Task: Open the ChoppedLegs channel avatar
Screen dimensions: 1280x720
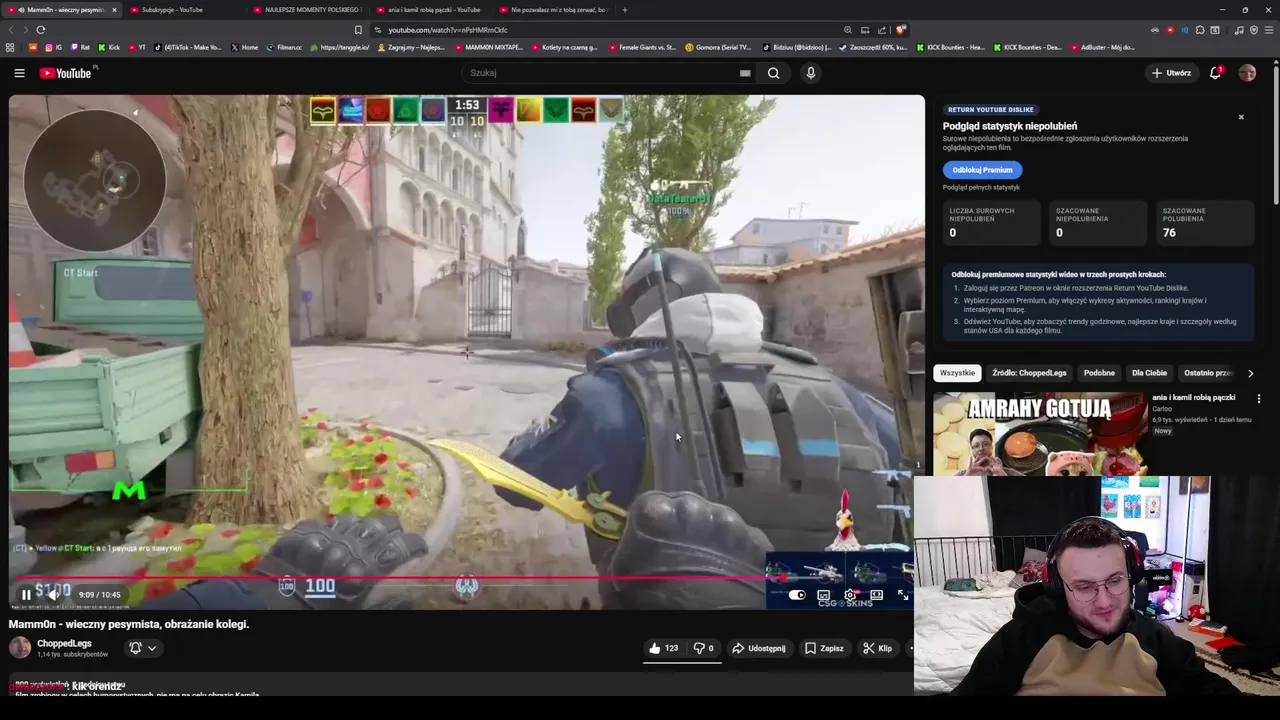Action: click(x=20, y=647)
